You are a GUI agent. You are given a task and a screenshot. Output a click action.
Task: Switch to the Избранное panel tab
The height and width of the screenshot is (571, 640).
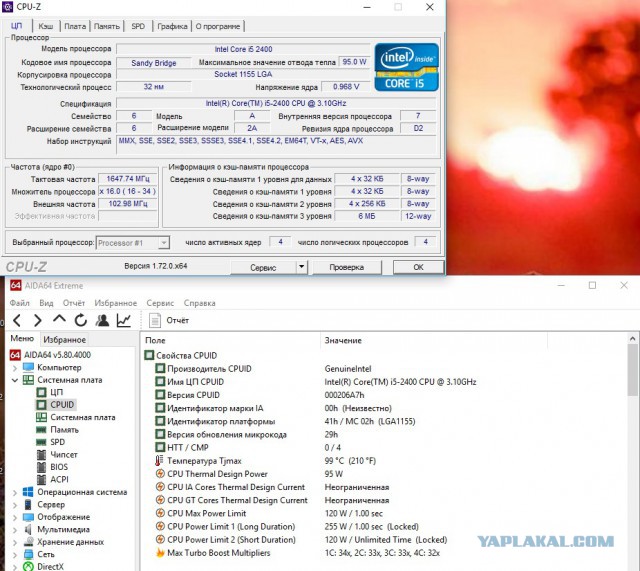pyautogui.click(x=64, y=340)
